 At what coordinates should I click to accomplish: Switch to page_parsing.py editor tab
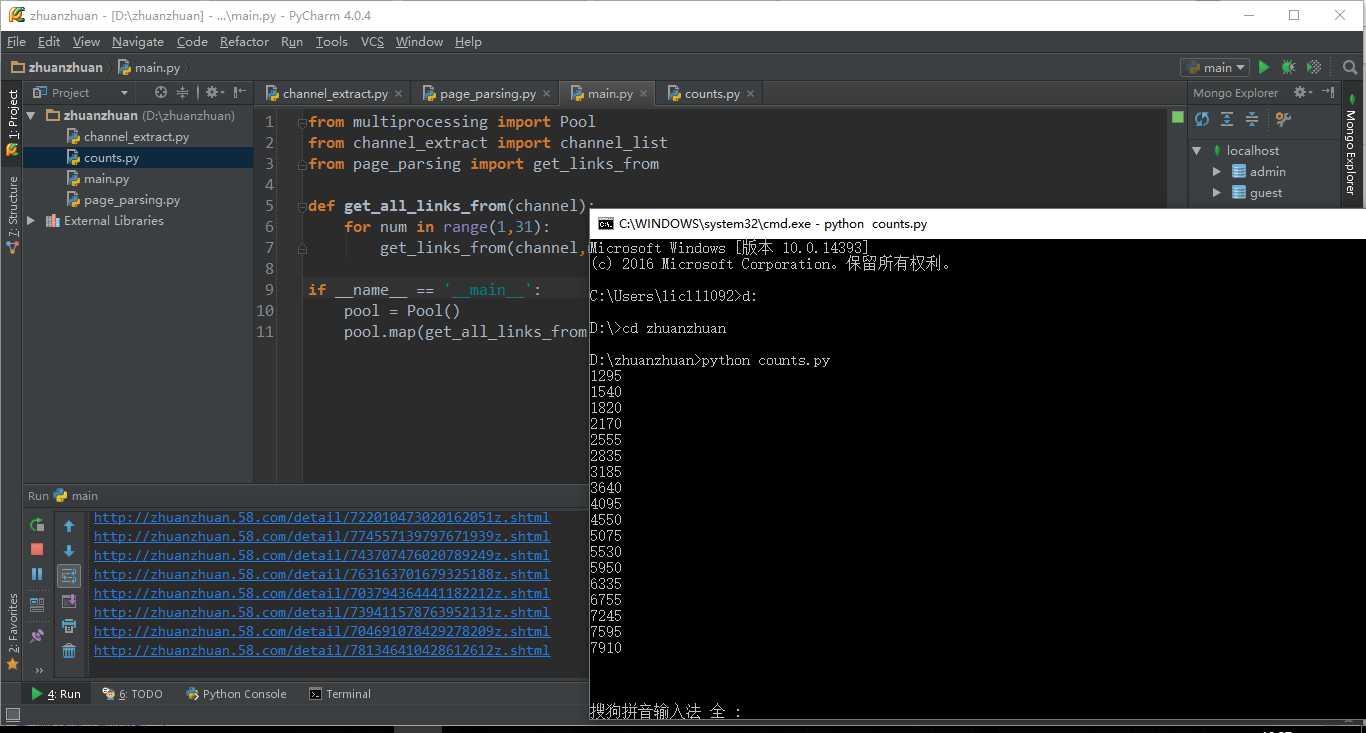(x=487, y=93)
